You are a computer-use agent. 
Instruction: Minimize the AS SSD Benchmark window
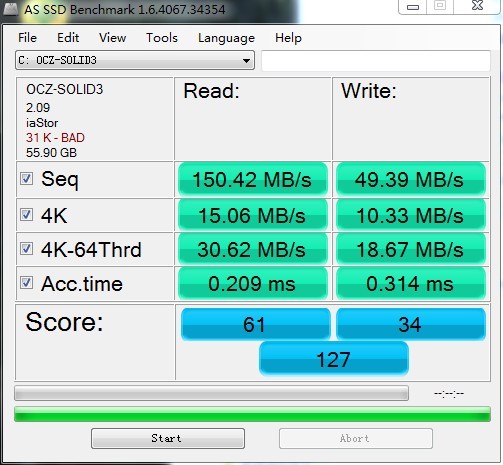point(413,7)
